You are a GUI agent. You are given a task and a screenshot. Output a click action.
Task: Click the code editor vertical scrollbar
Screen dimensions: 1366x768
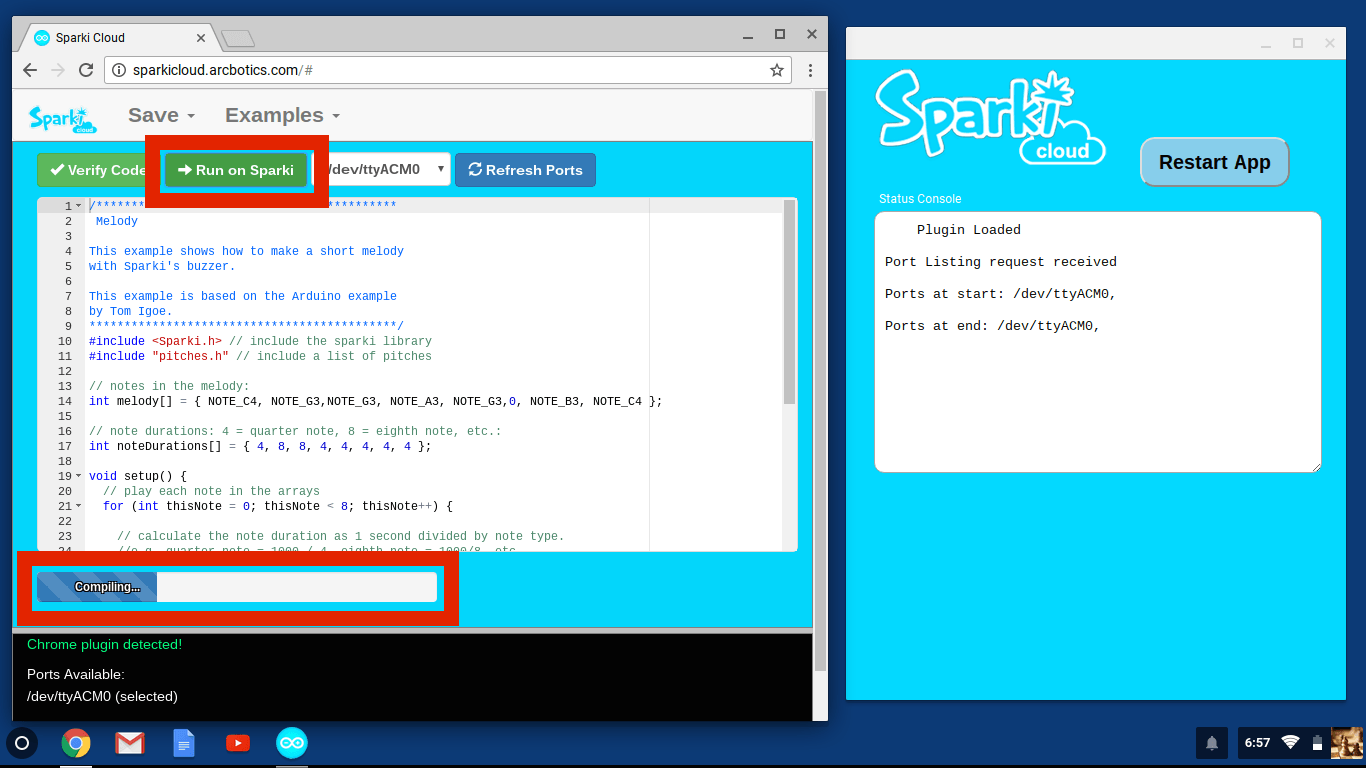point(790,302)
